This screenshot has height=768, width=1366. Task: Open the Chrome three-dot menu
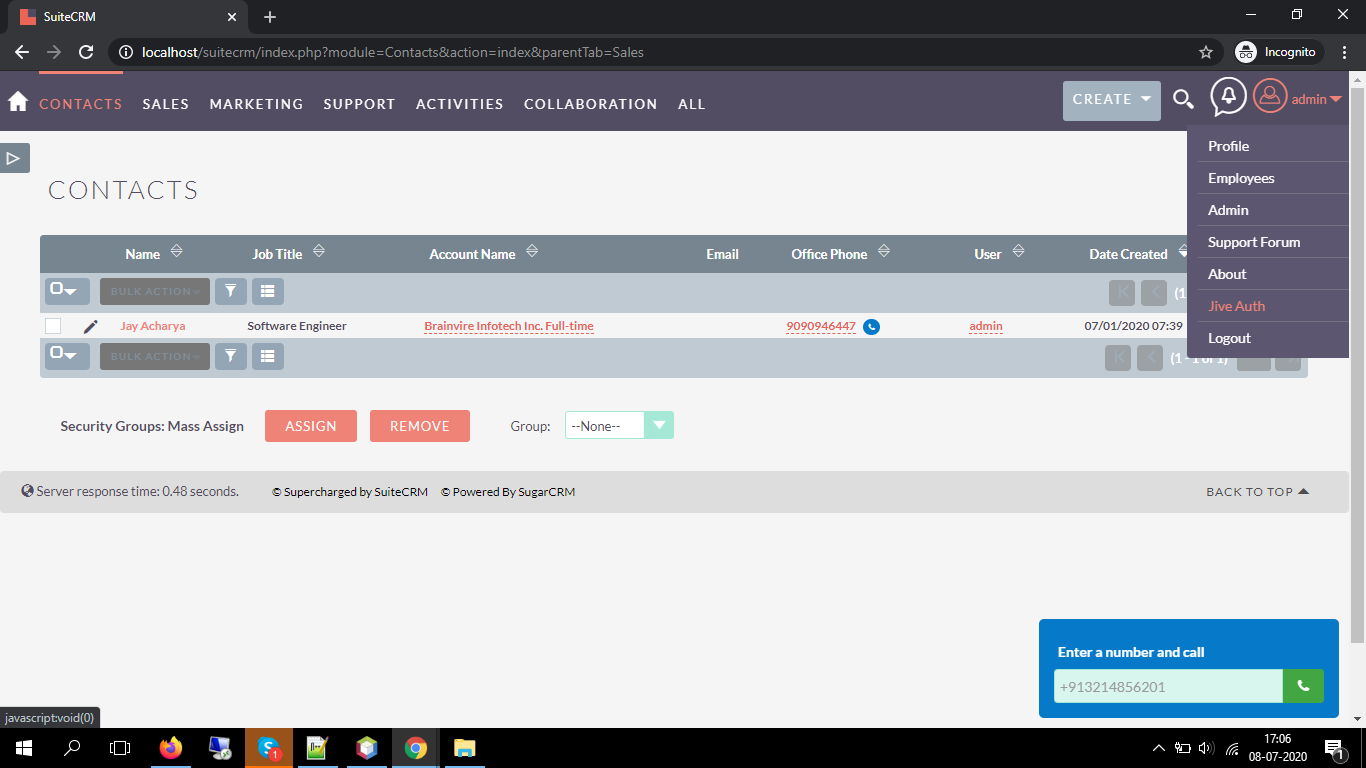(x=1345, y=52)
